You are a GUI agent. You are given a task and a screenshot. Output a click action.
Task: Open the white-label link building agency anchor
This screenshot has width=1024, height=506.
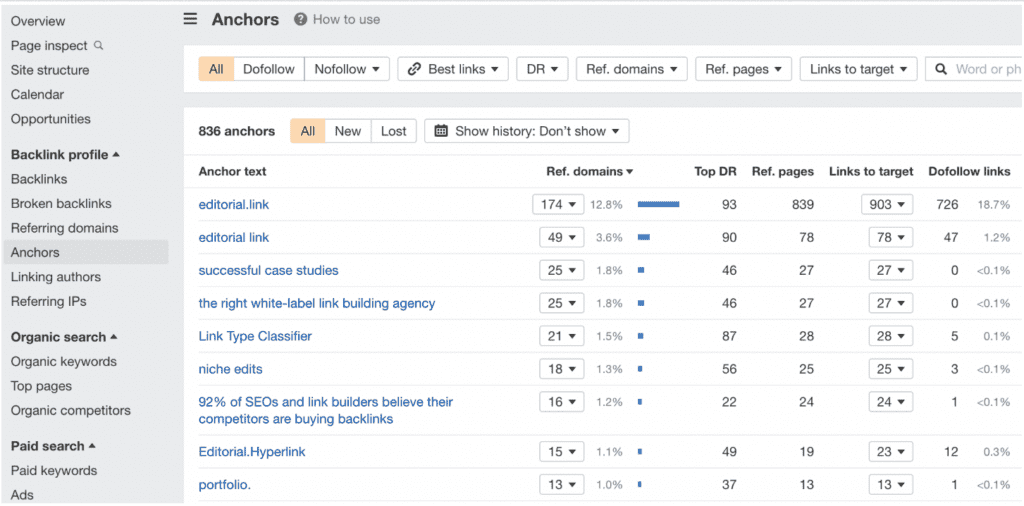click(317, 304)
